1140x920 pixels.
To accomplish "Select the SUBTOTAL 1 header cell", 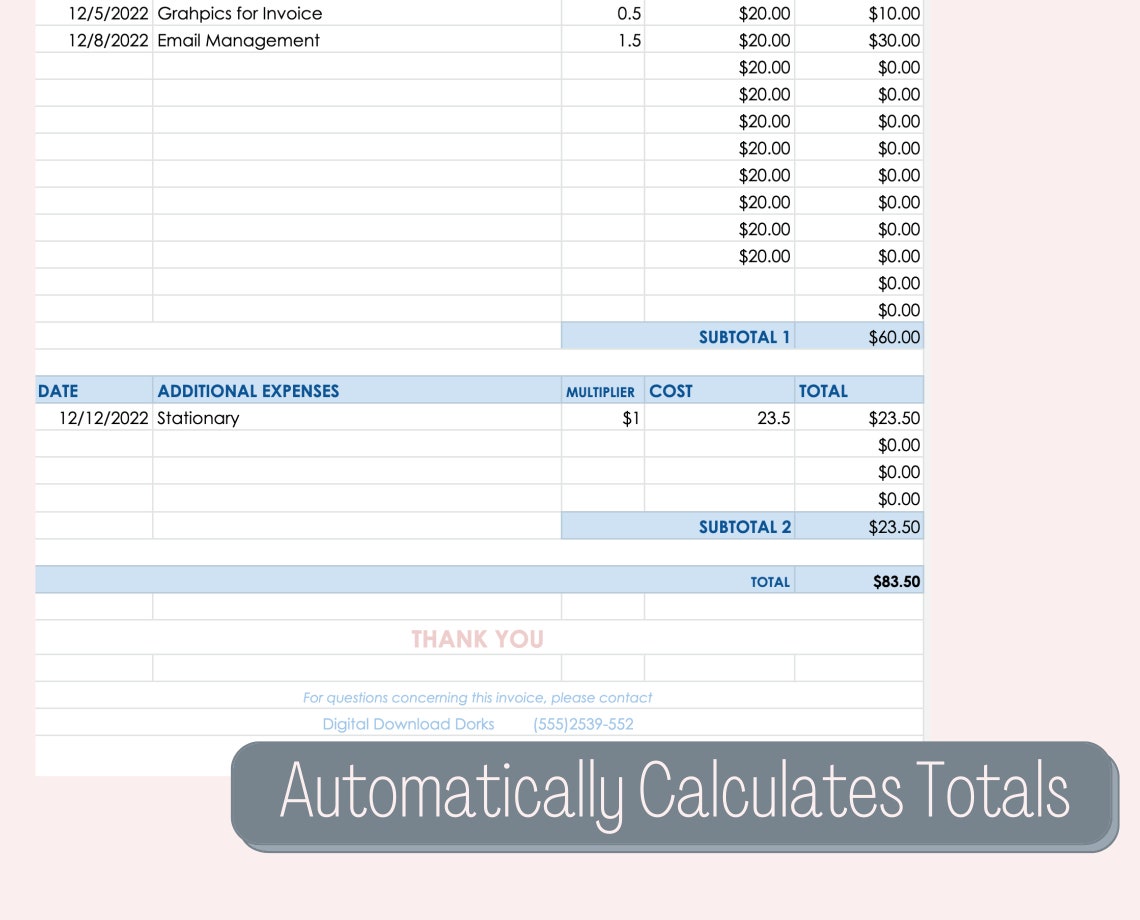I will [744, 336].
